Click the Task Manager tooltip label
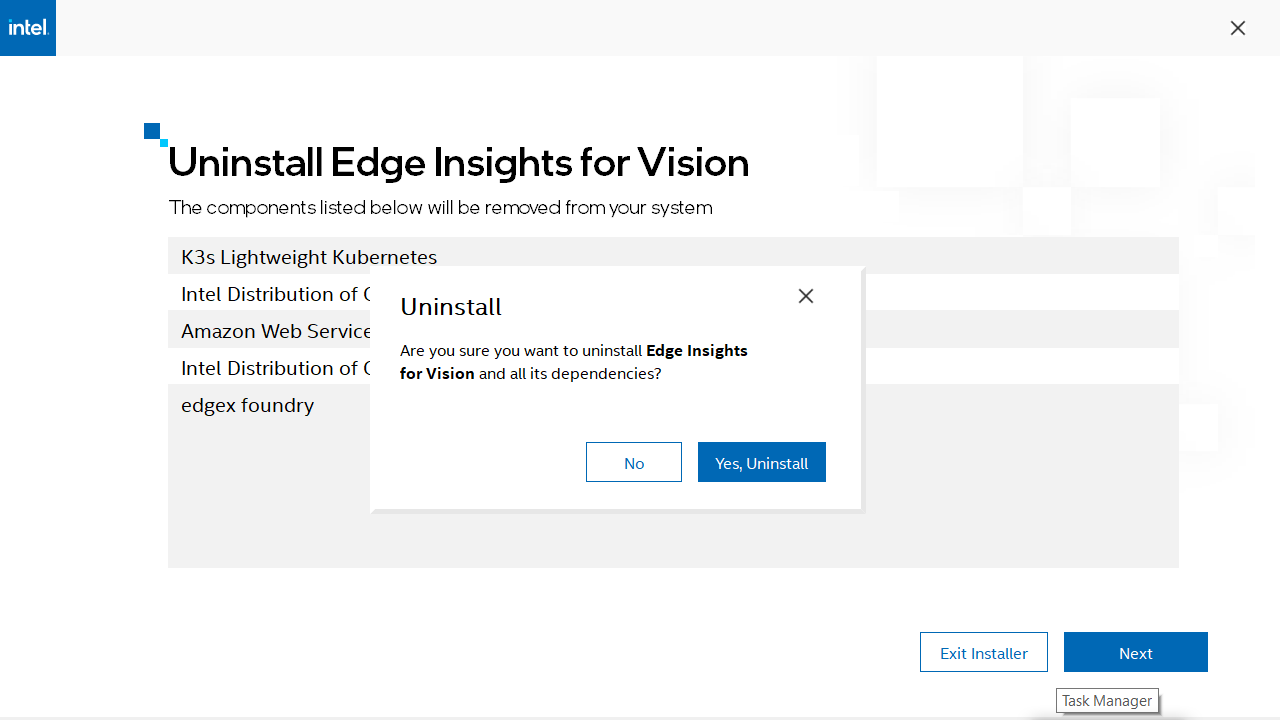This screenshot has height=720, width=1280. tap(1107, 701)
